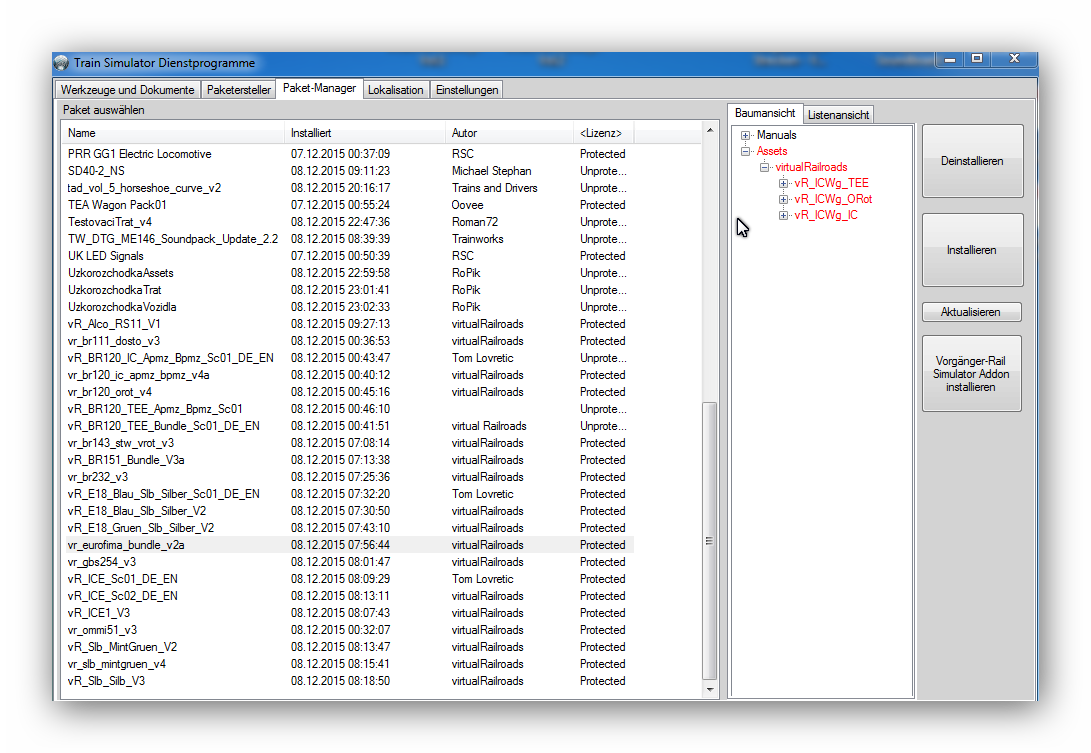
Task: Sort by the Installiert column header
Action: pyautogui.click(x=365, y=133)
